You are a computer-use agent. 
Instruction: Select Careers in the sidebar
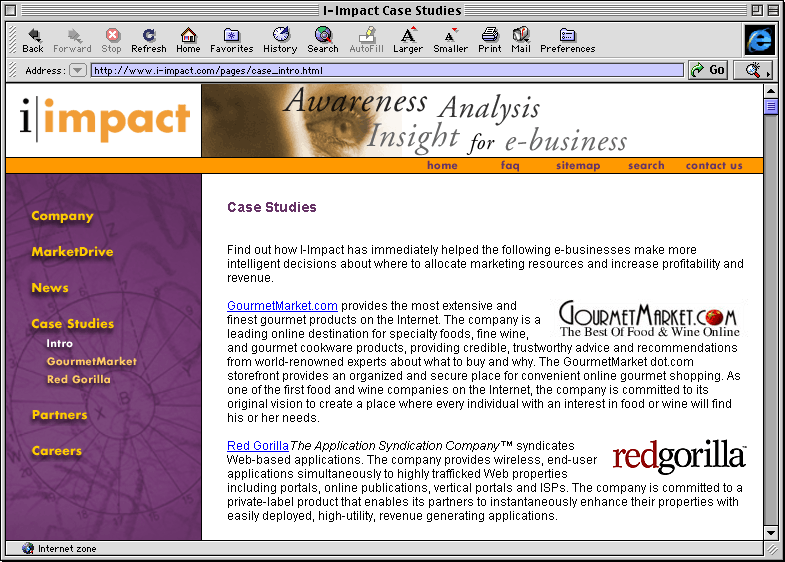coord(57,451)
